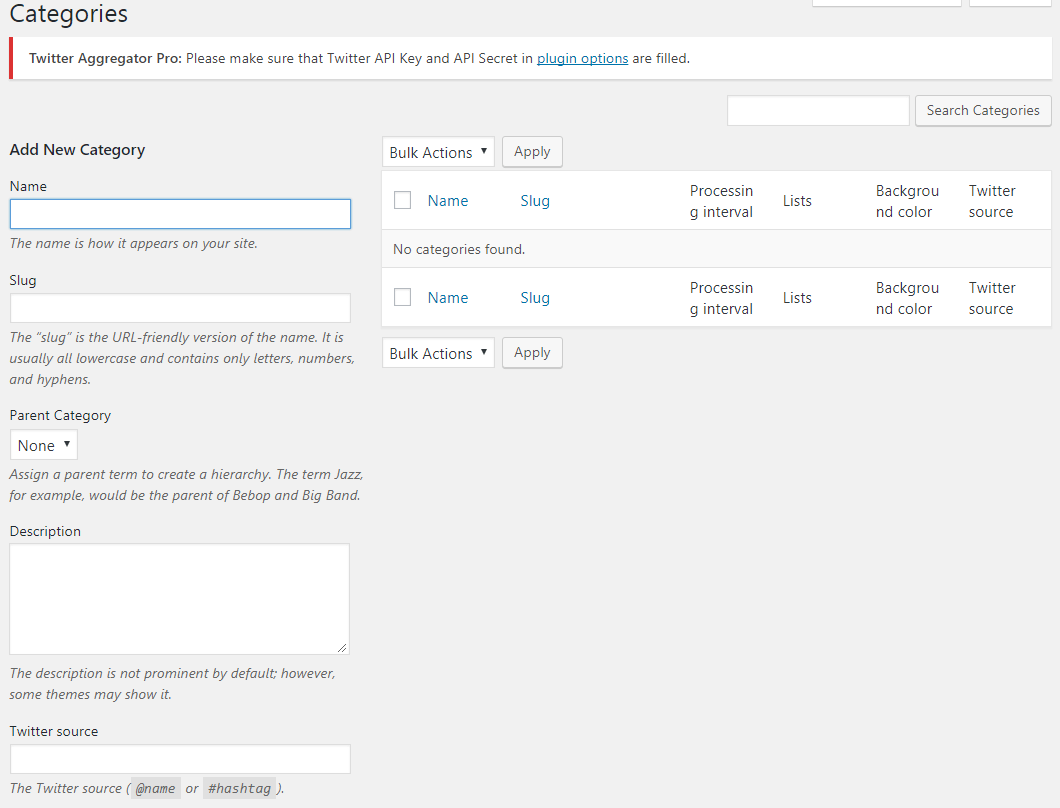
Task: Sort by Name using the header column link
Action: [x=448, y=201]
